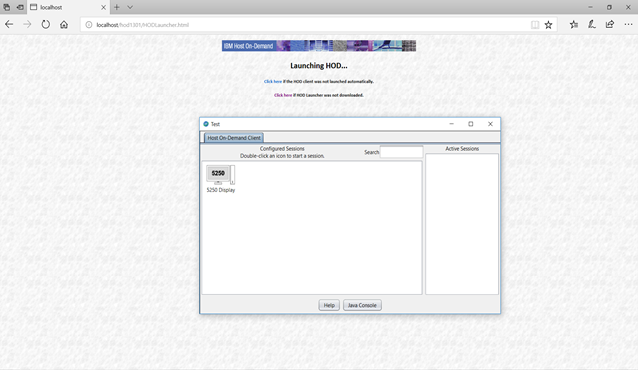Show tab previews chevron

pyautogui.click(x=130, y=7)
